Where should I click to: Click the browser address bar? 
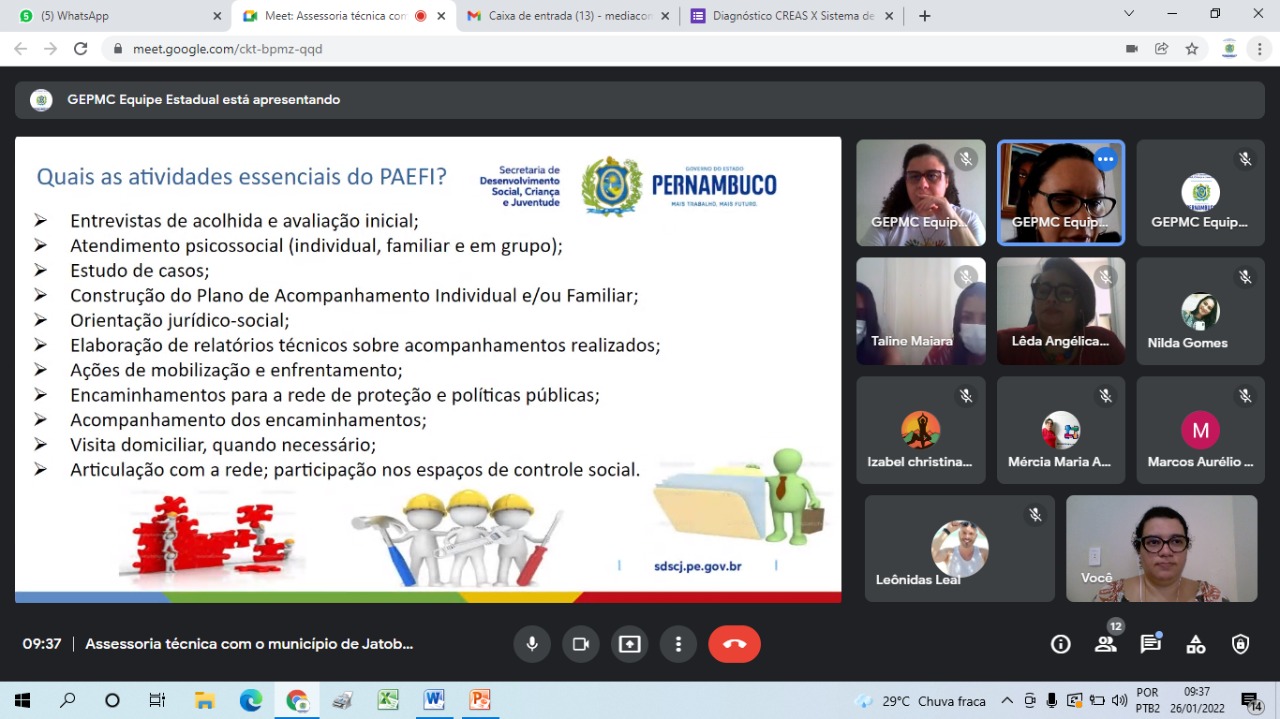pos(600,49)
